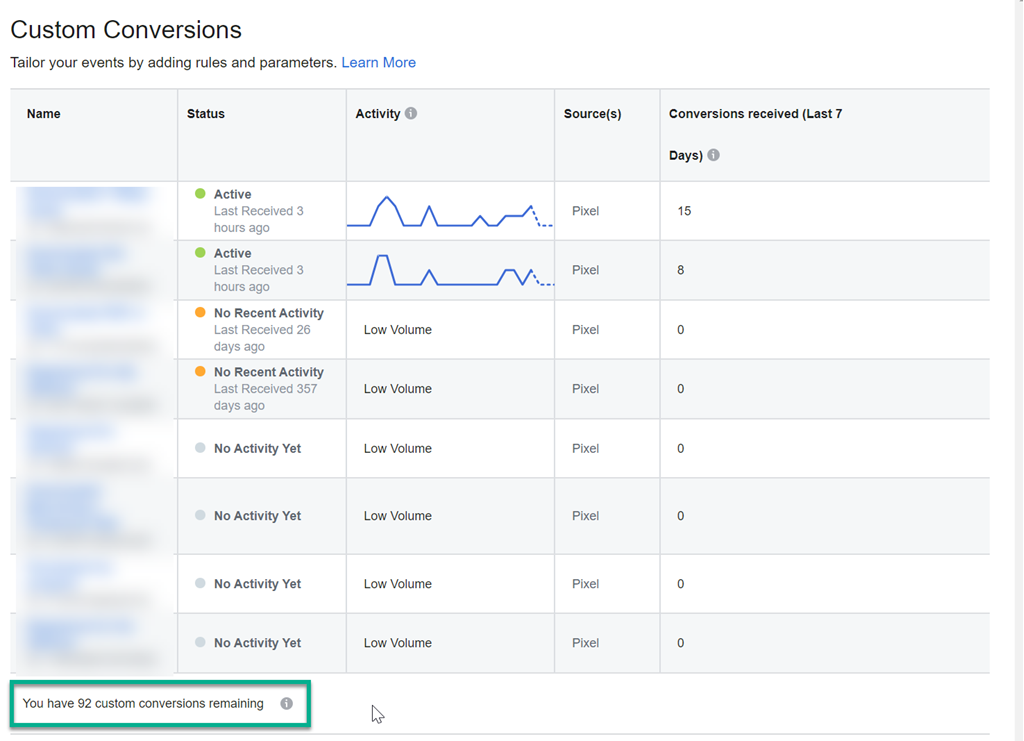Viewport: 1024px width, 741px height.
Task: Click info icon next to Conversions received Days
Action: click(x=713, y=155)
